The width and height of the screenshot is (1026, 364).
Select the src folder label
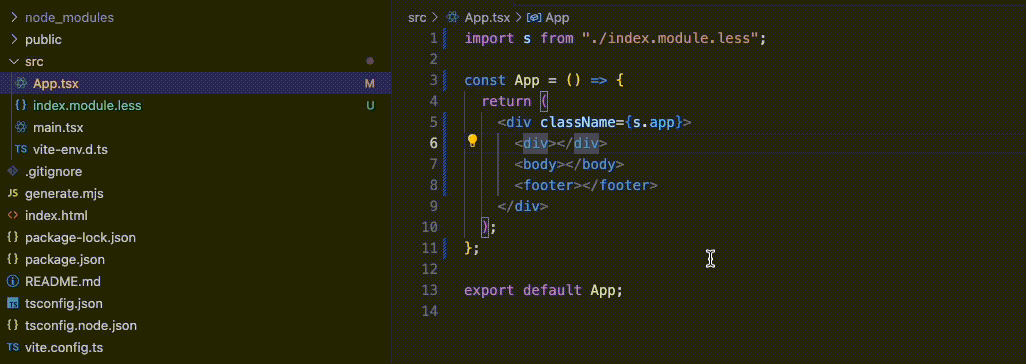[x=34, y=61]
